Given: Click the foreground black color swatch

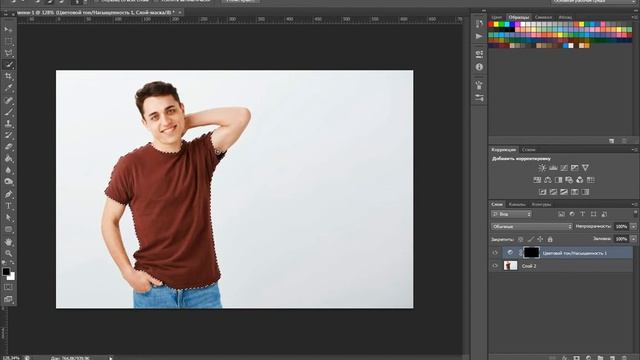Looking at the screenshot, I should [x=6, y=272].
